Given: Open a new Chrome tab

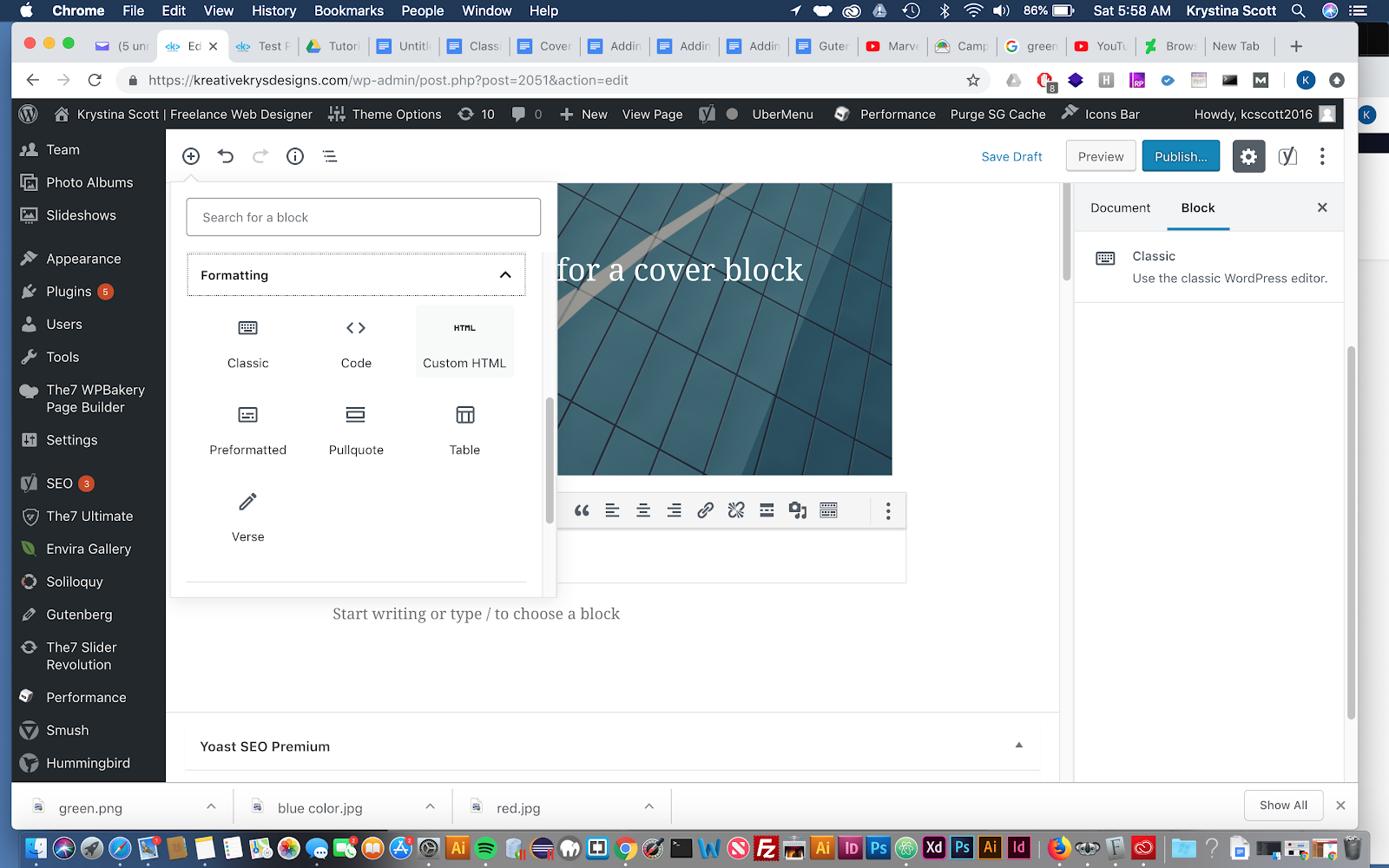Looking at the screenshot, I should coord(1296,46).
